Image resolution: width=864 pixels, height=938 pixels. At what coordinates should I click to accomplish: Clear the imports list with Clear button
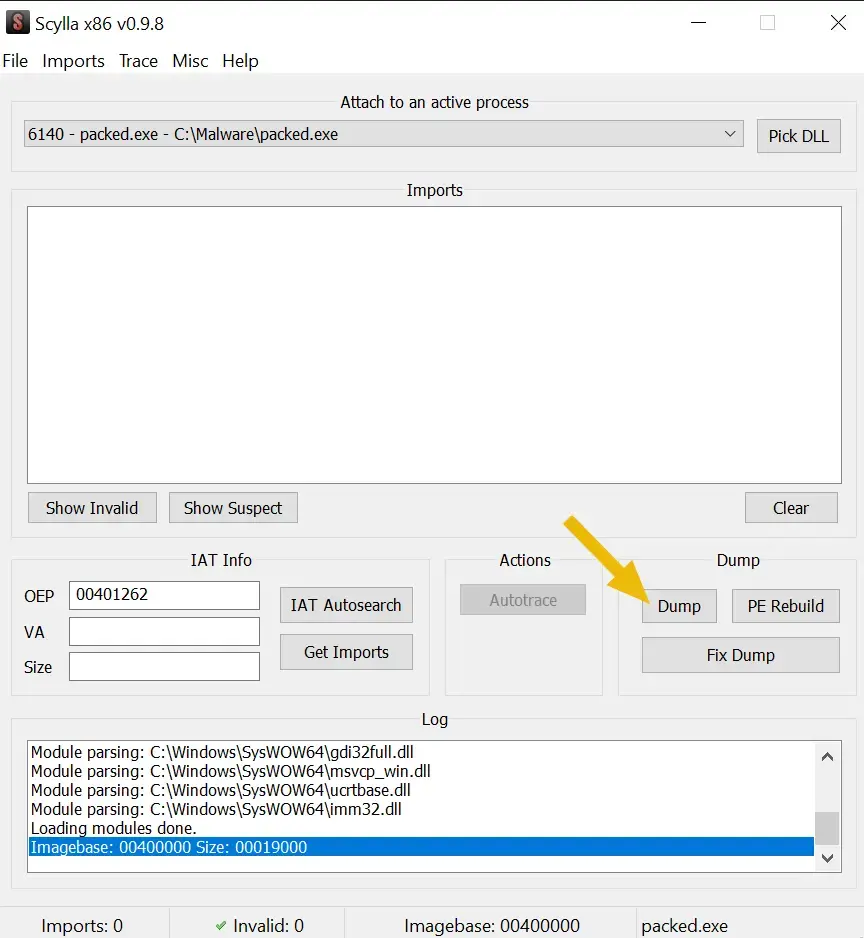tap(791, 508)
